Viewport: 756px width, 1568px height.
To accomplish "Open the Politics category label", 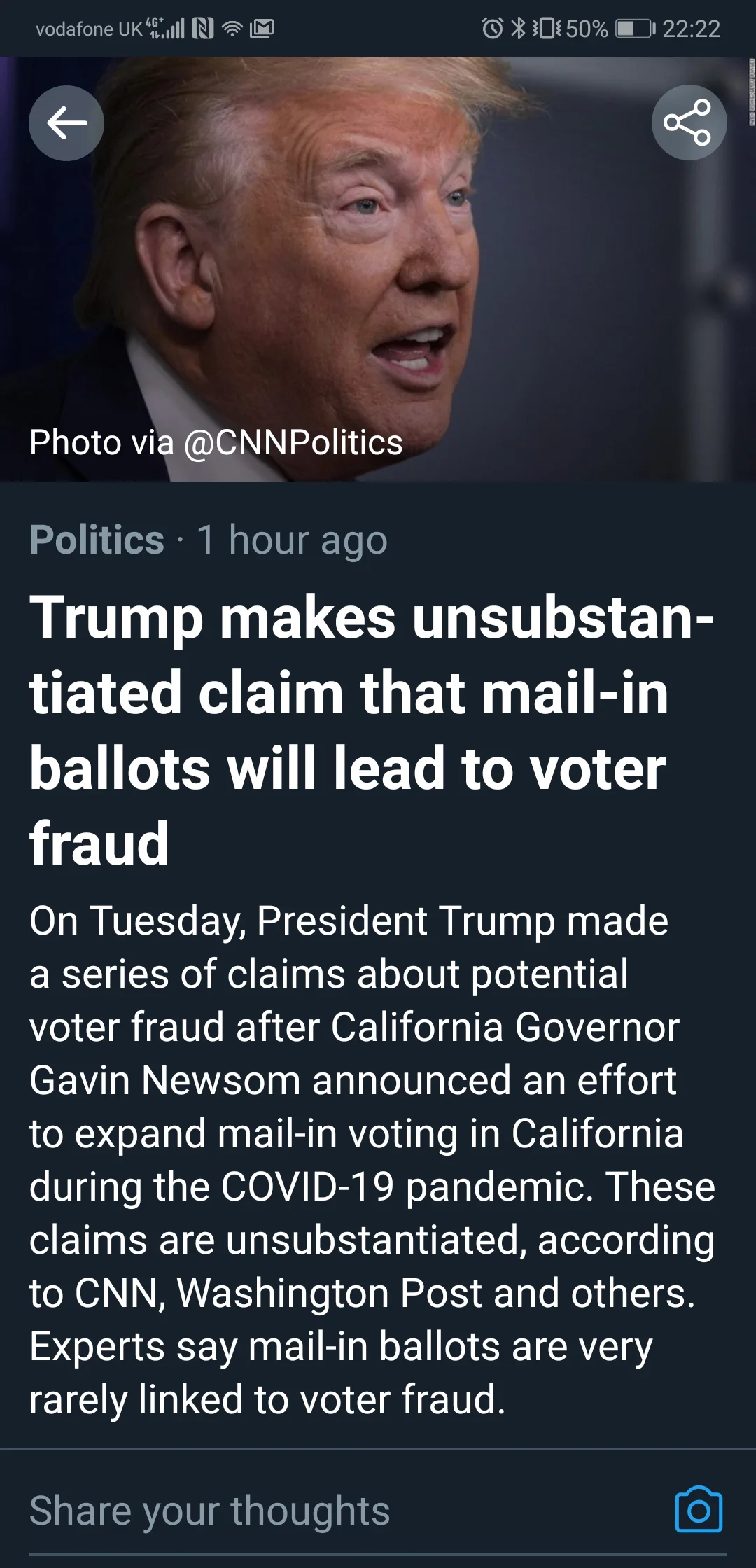I will [x=97, y=540].
